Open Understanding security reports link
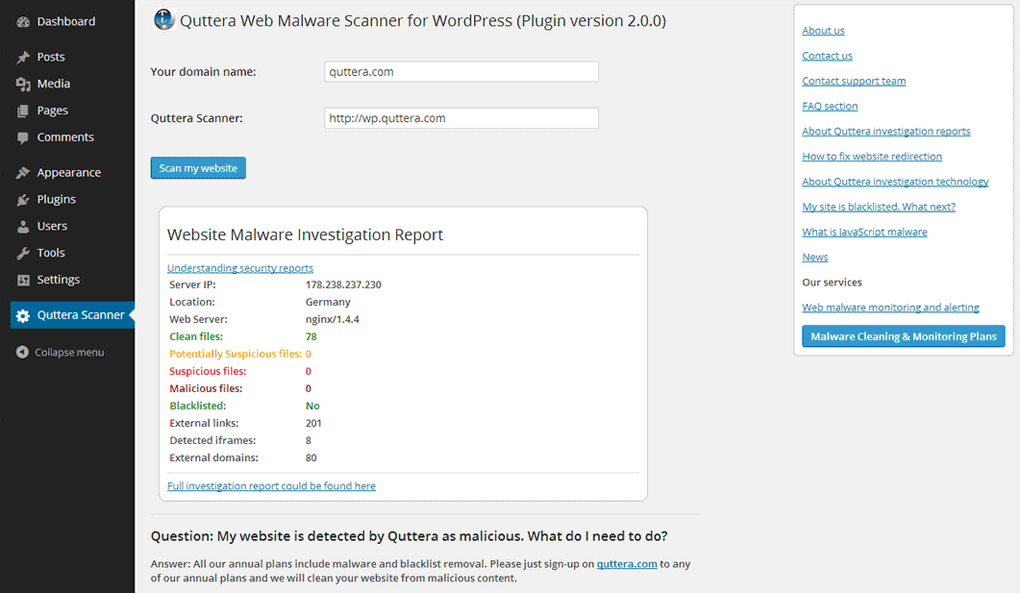The height and width of the screenshot is (593, 1020). click(240, 268)
